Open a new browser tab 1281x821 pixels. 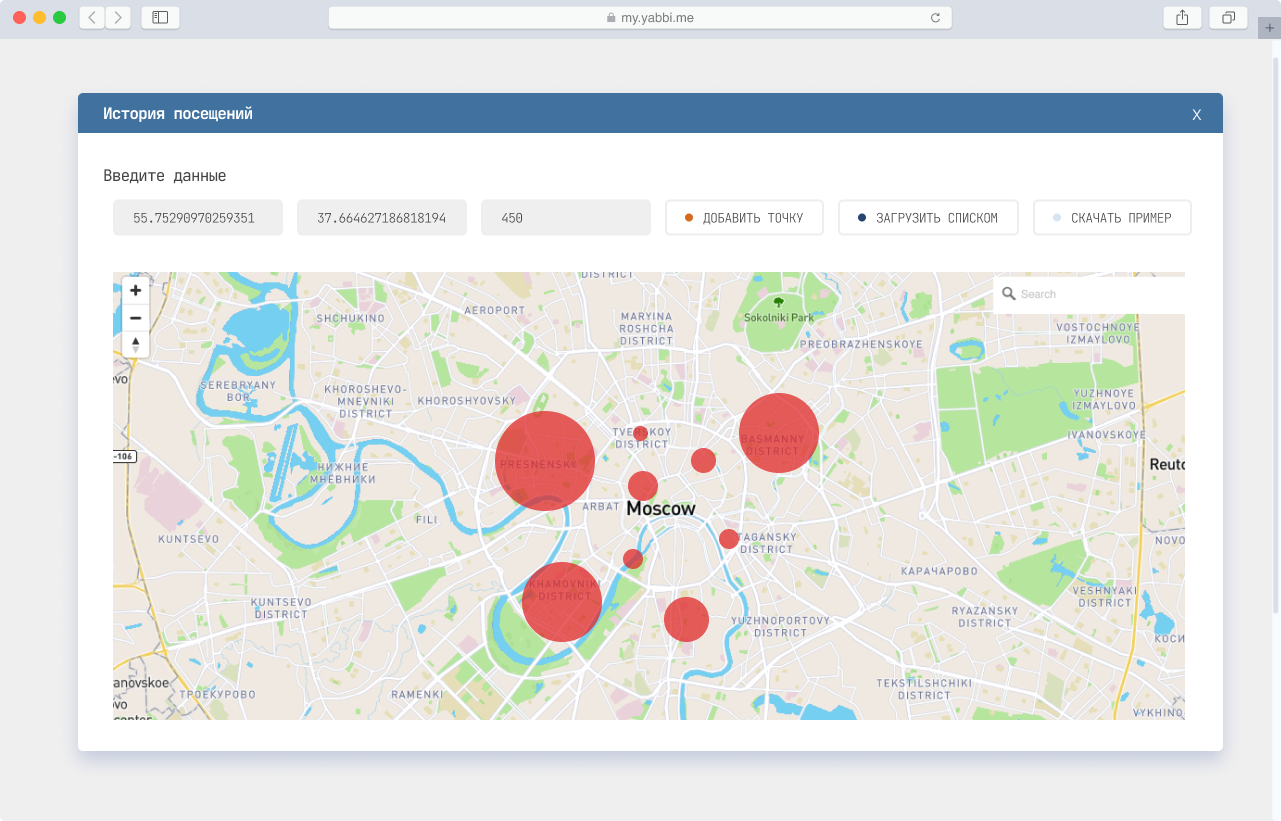1270,29
